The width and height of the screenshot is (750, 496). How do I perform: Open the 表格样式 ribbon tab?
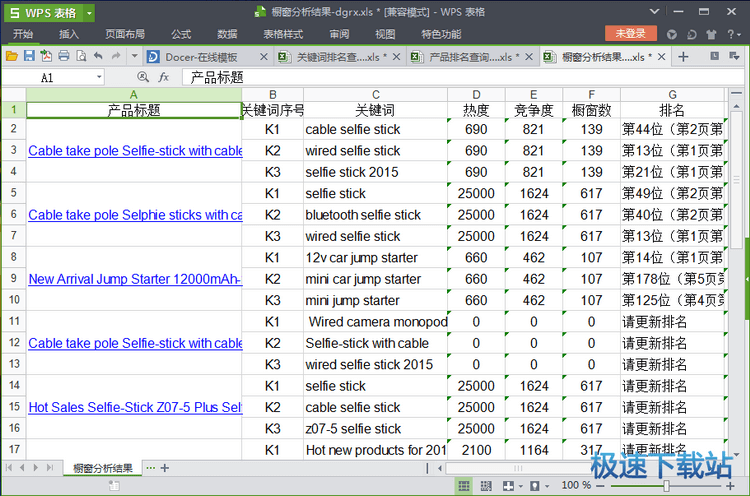click(283, 34)
